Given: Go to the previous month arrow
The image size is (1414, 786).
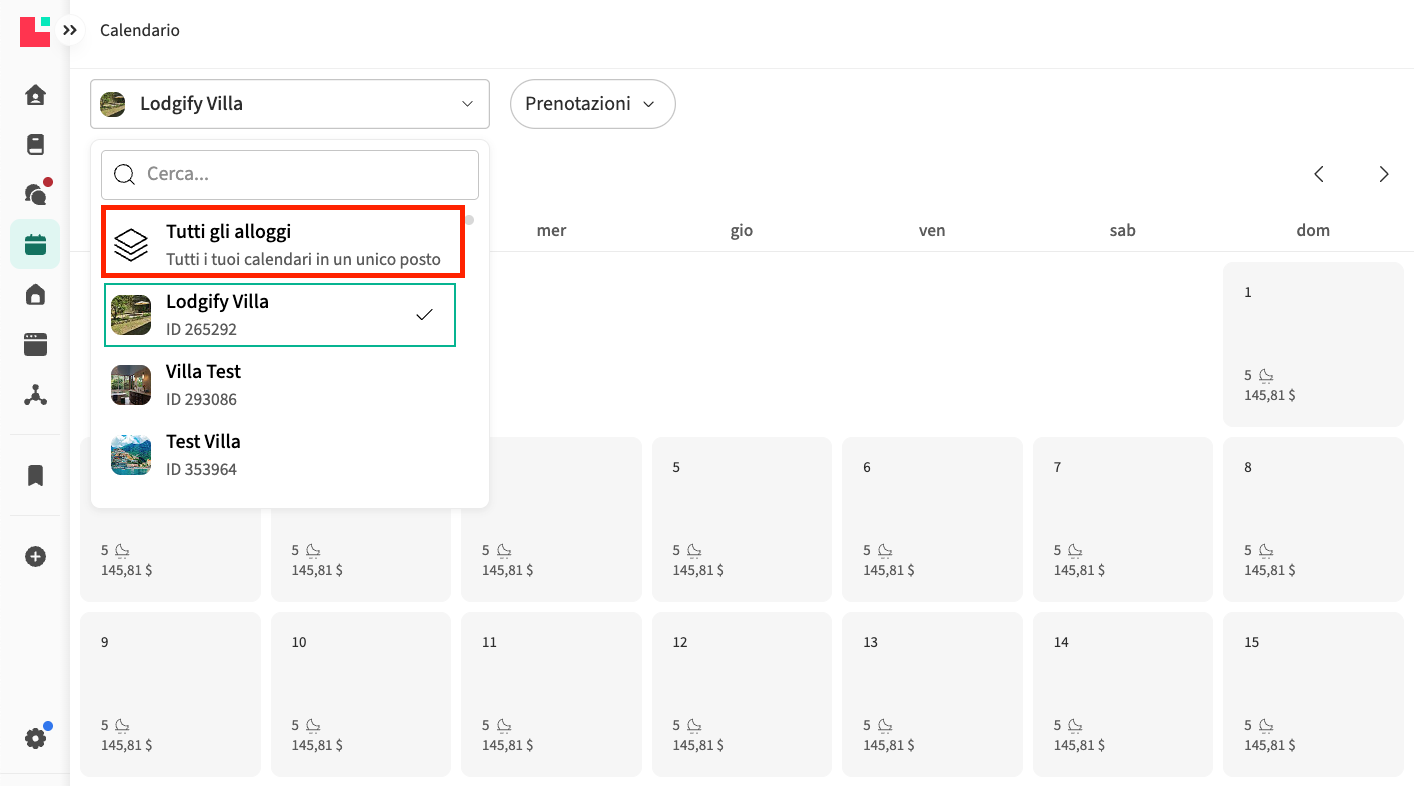Looking at the screenshot, I should pos(1319,174).
